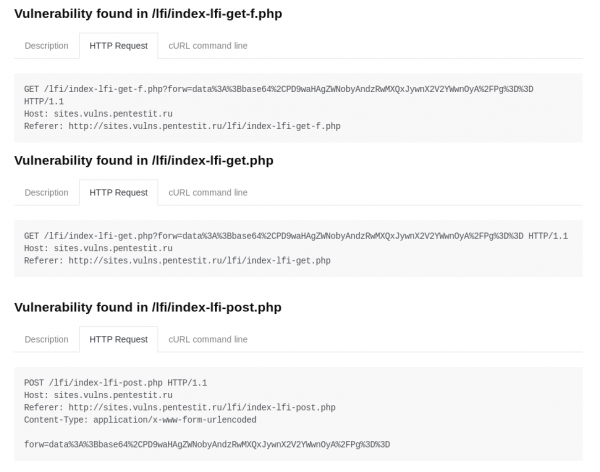The image size is (600, 472).
Task: Click the index-lfi-post.php vulnerability heading
Action: pos(146,307)
